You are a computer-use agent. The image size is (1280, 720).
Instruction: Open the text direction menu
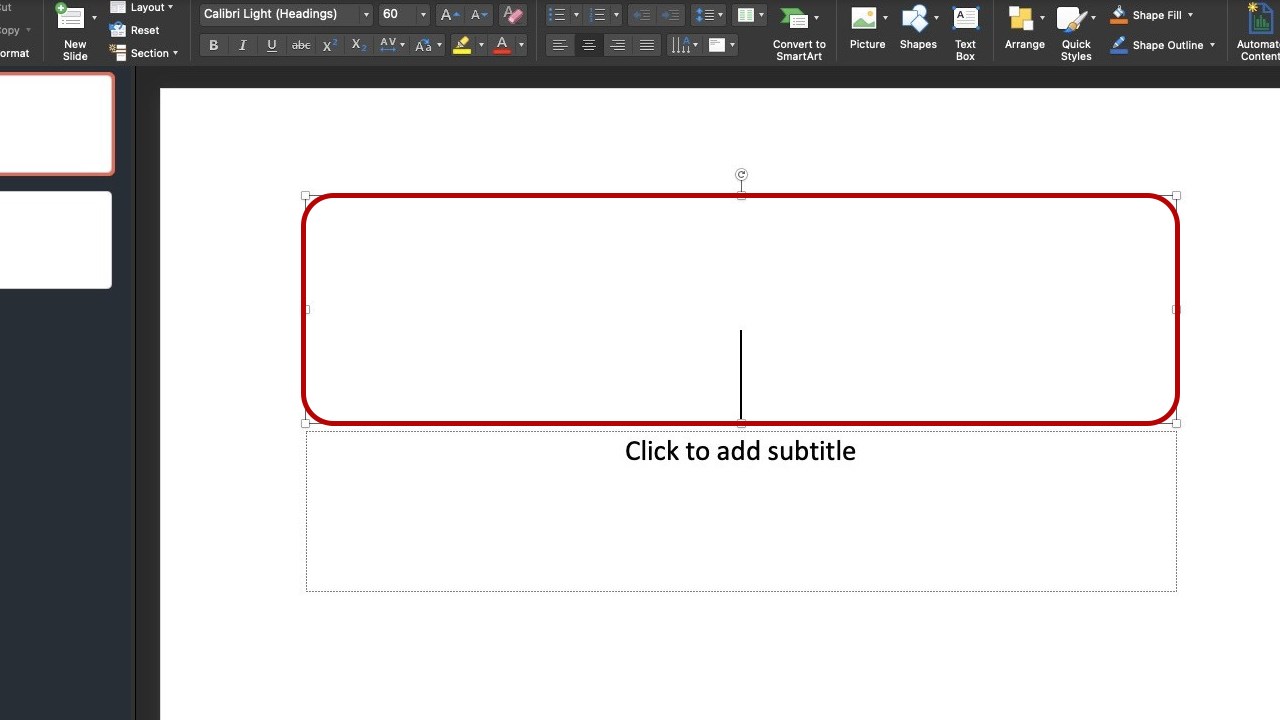point(683,45)
